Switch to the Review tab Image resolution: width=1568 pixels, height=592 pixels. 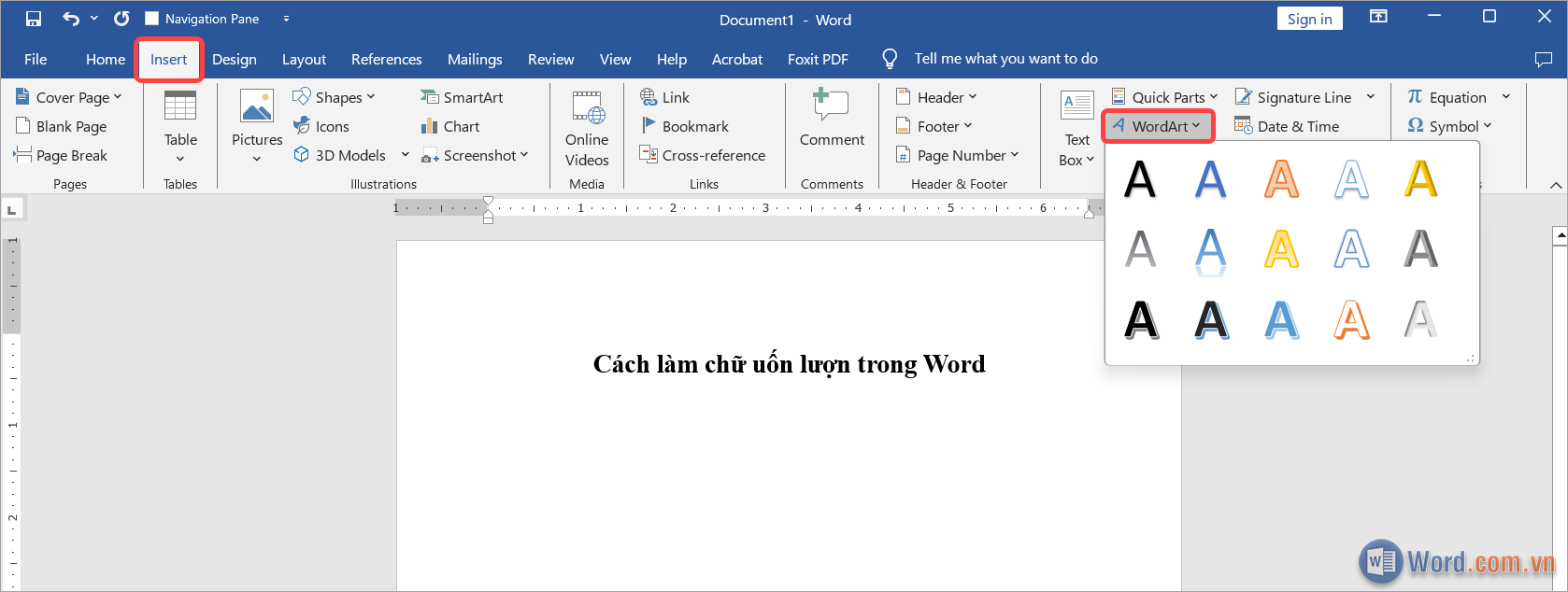[551, 59]
